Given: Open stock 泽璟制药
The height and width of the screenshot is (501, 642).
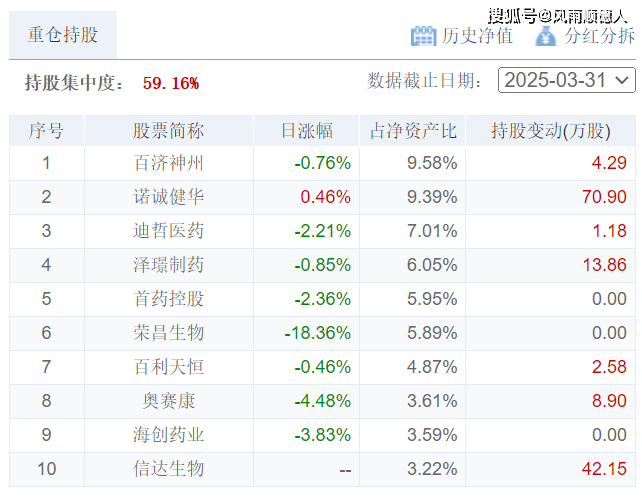Looking at the screenshot, I should click(168, 265).
